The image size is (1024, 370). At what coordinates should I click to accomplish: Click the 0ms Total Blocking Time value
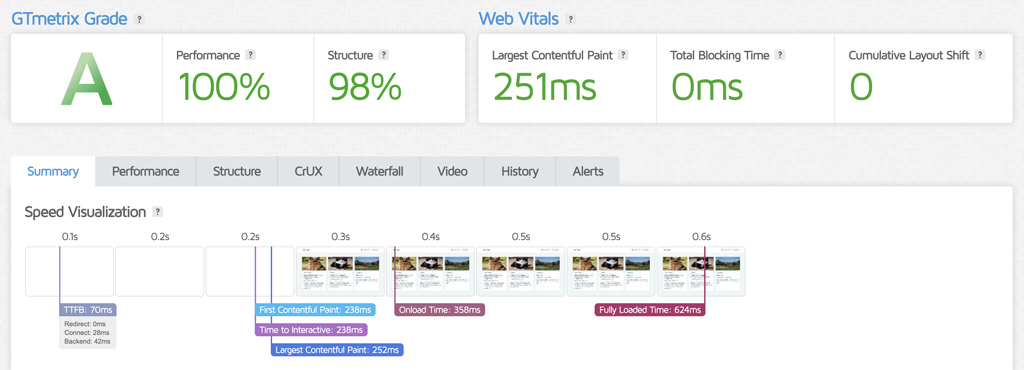point(707,87)
